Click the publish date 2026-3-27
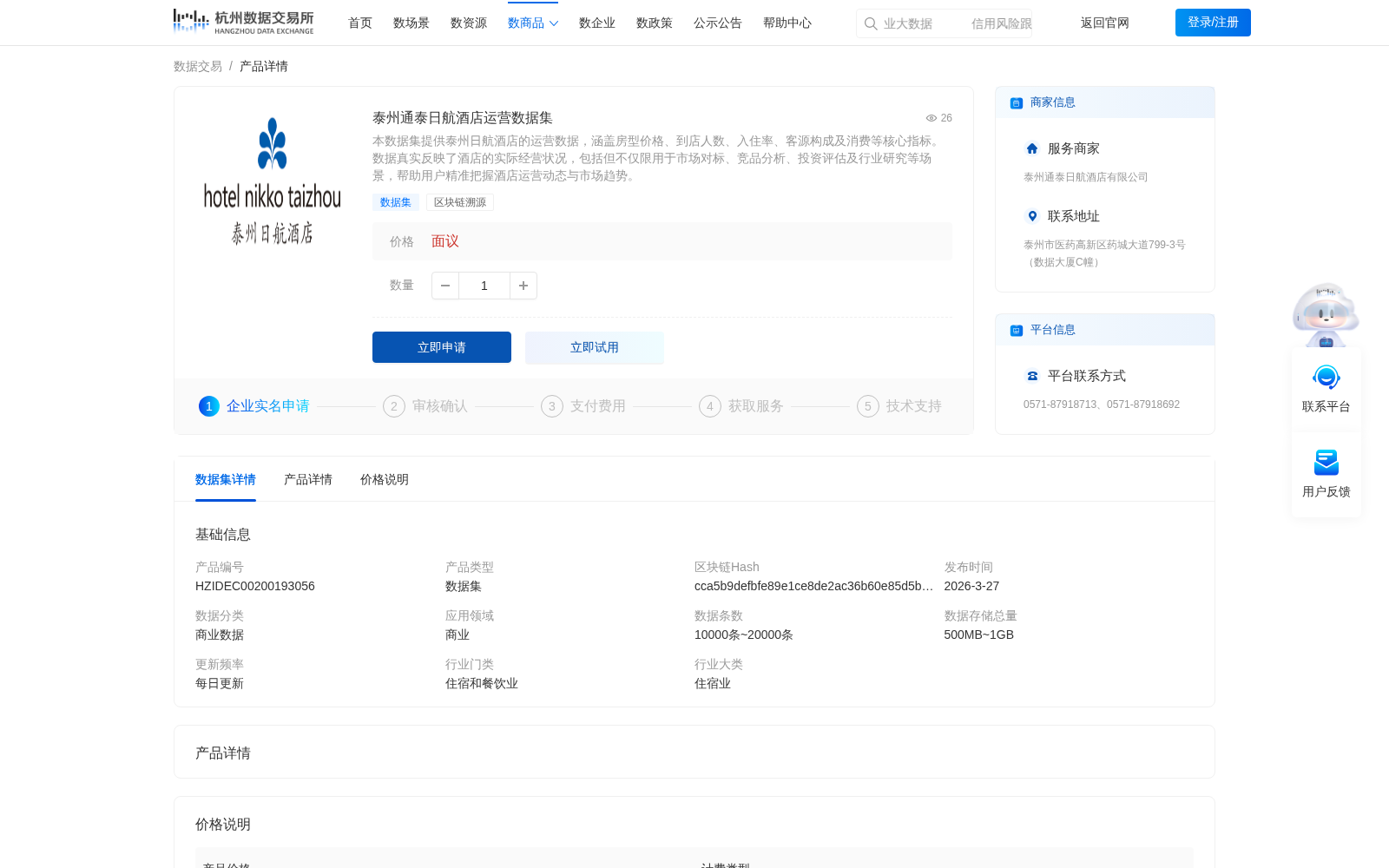1389x868 pixels. point(971,587)
